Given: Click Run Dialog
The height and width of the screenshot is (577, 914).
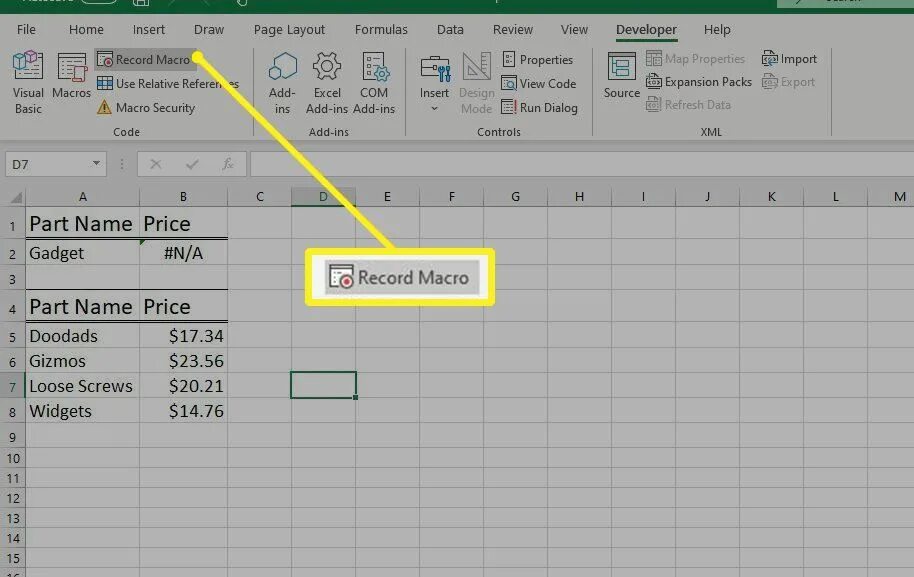Looking at the screenshot, I should [x=540, y=107].
